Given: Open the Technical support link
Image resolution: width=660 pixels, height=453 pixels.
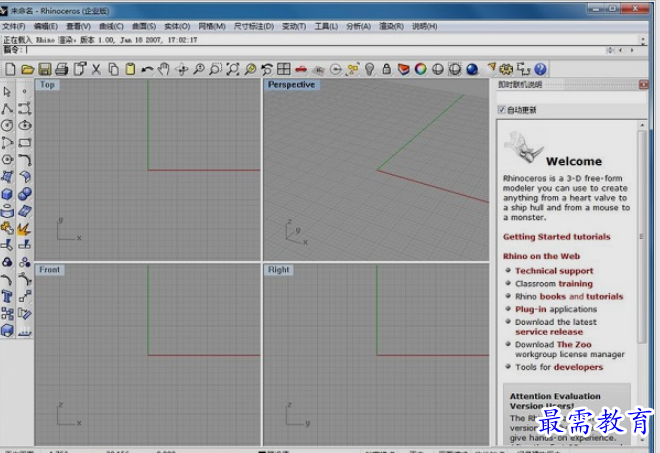Looking at the screenshot, I should click(554, 271).
